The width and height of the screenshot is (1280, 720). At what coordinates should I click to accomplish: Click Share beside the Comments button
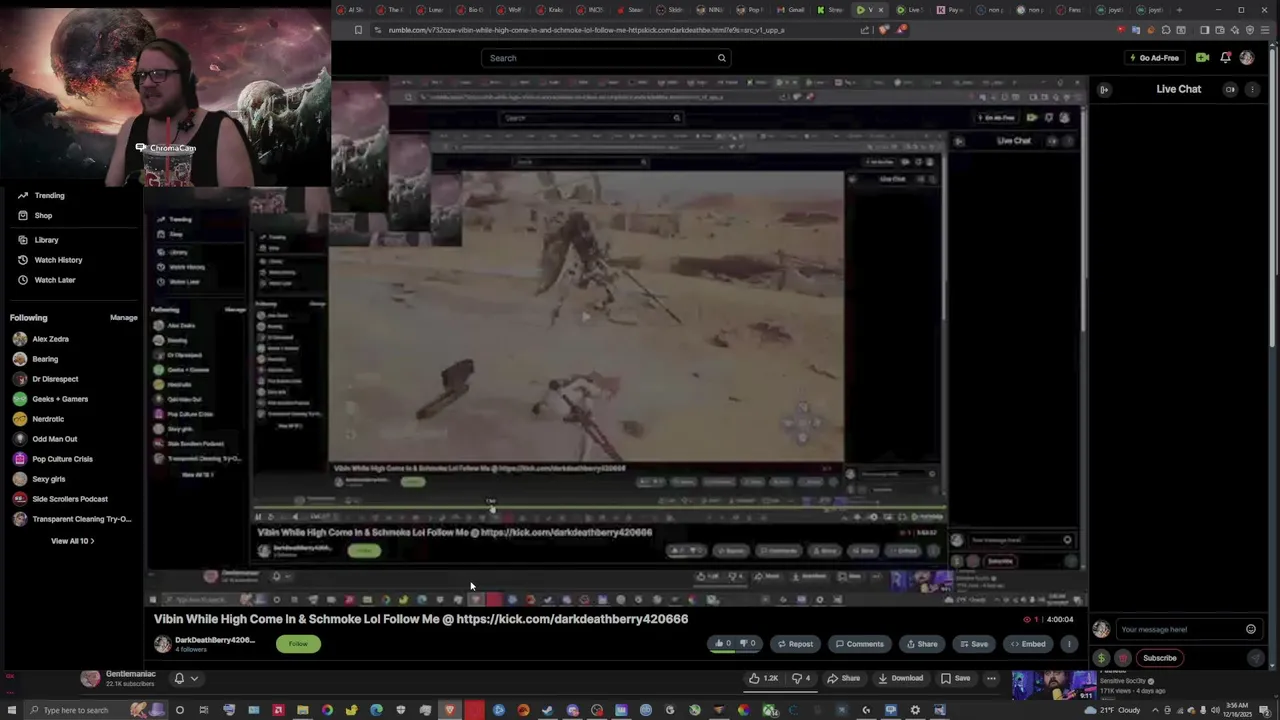pos(921,644)
